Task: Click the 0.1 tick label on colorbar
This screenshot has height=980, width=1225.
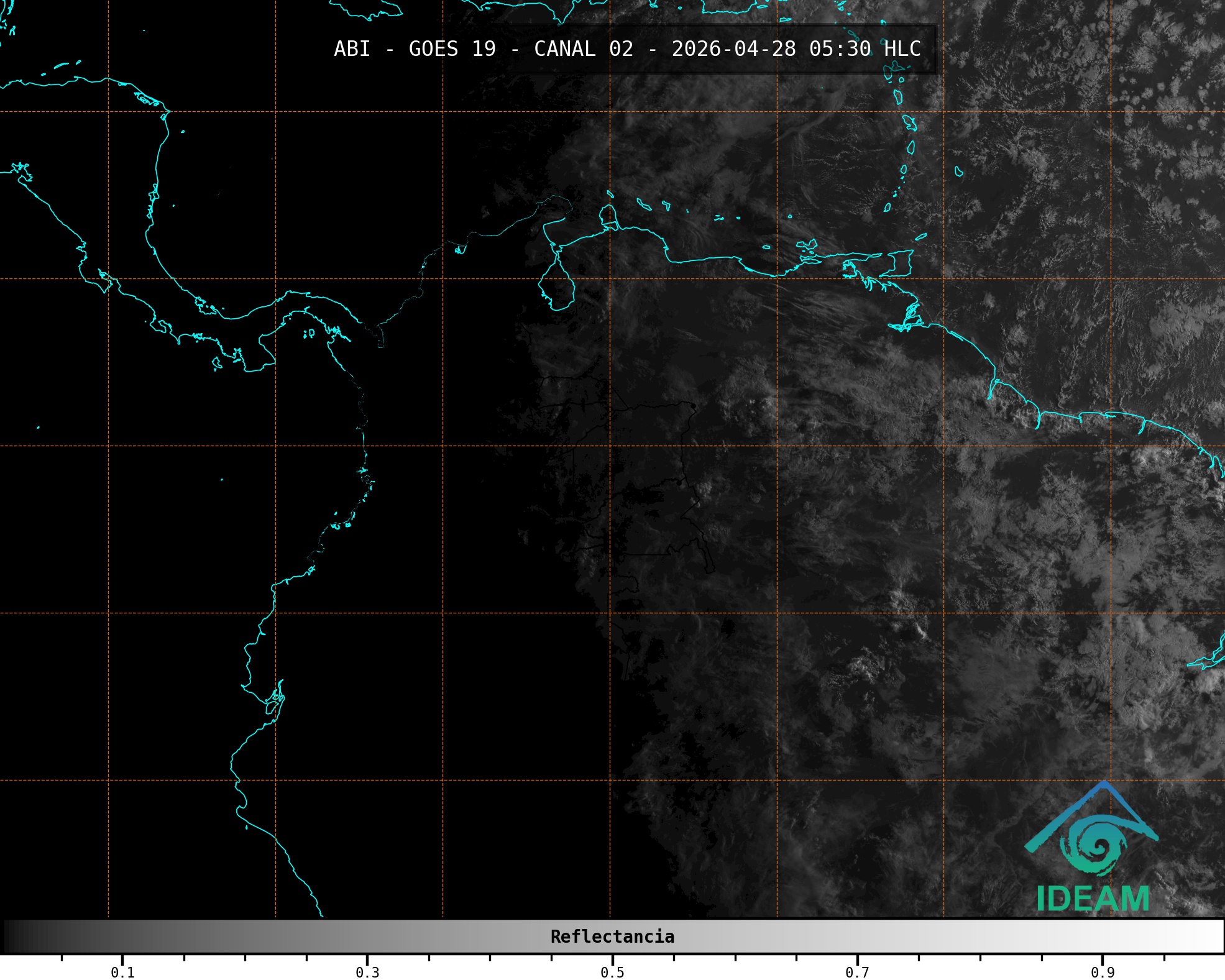Action: (x=122, y=972)
